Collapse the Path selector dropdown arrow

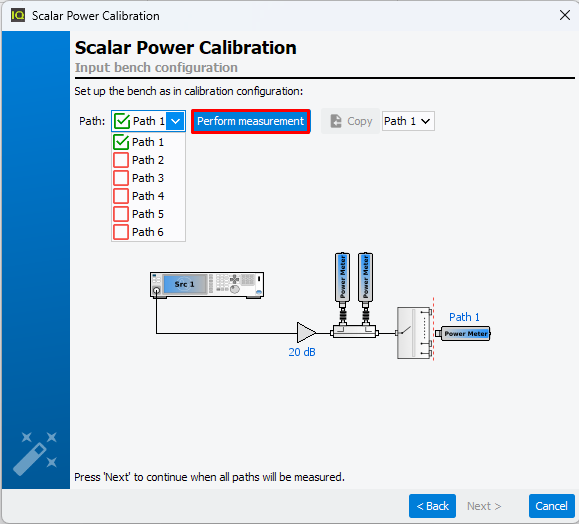pyautogui.click(x=175, y=121)
